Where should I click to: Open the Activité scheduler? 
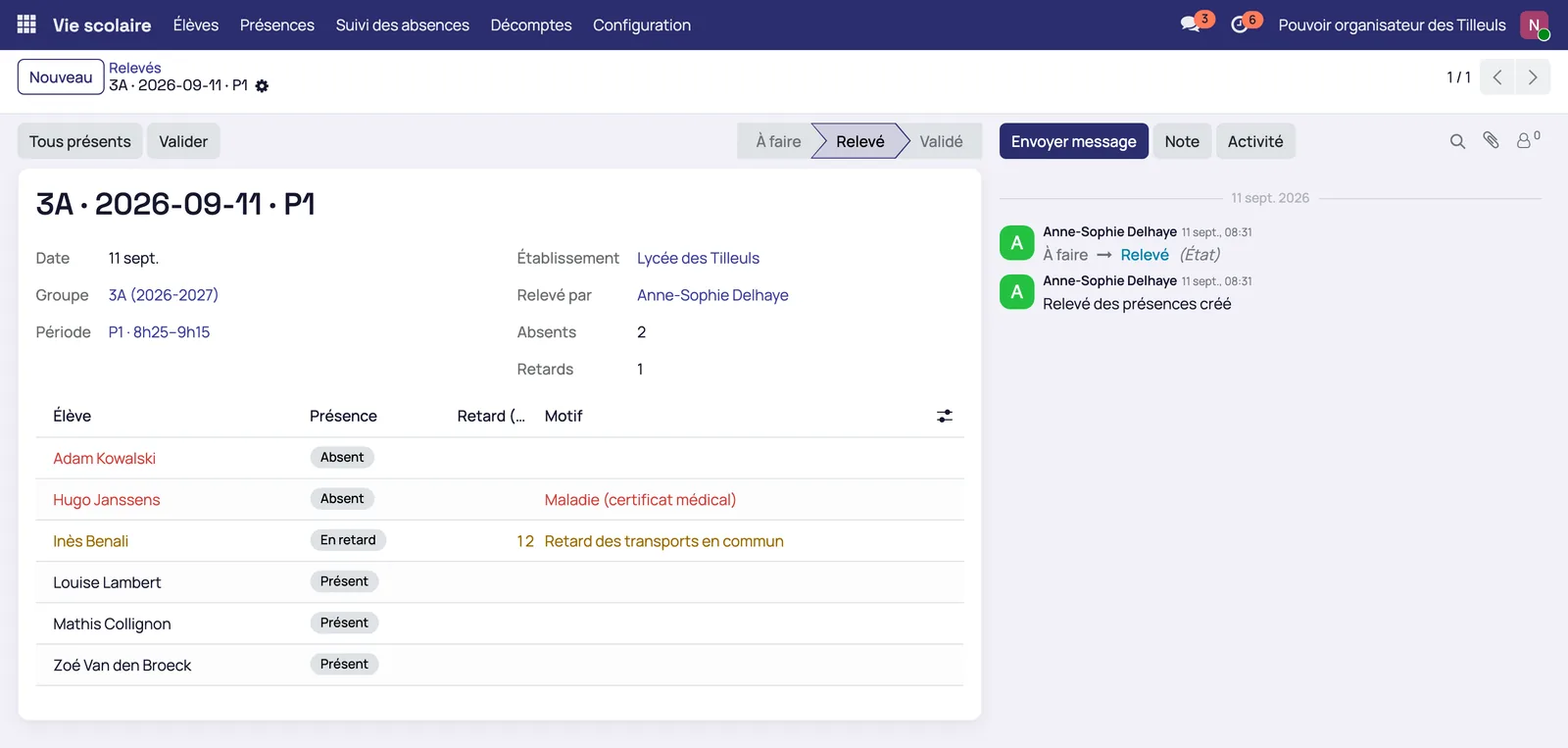tap(1255, 141)
